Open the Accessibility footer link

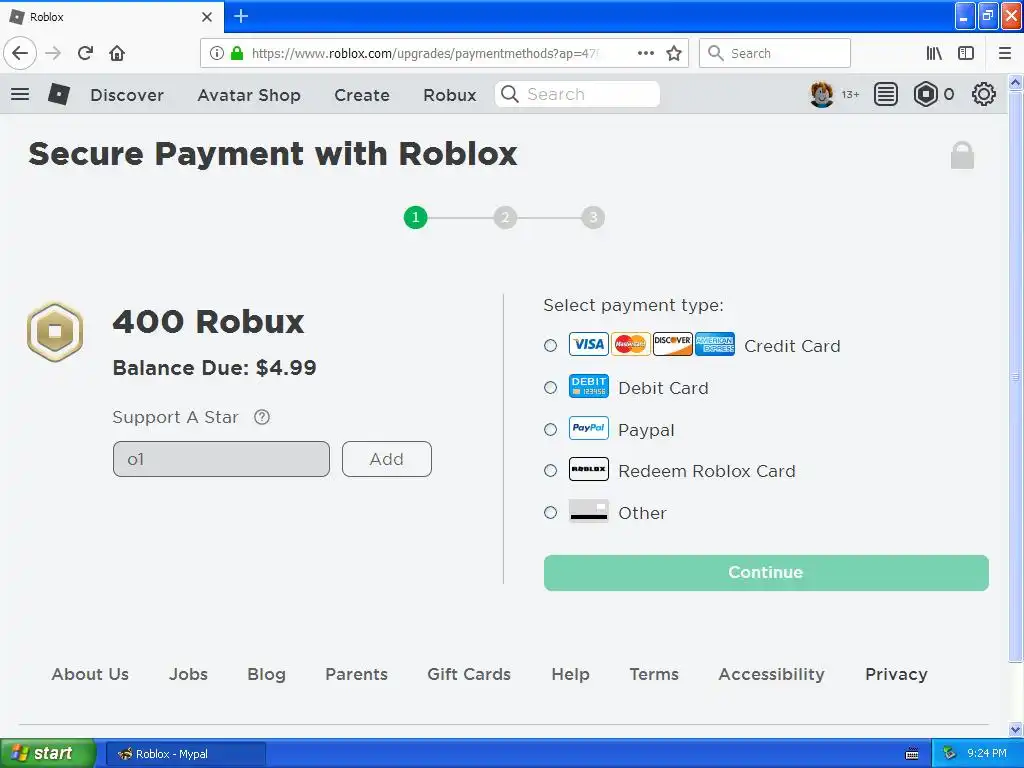point(771,674)
